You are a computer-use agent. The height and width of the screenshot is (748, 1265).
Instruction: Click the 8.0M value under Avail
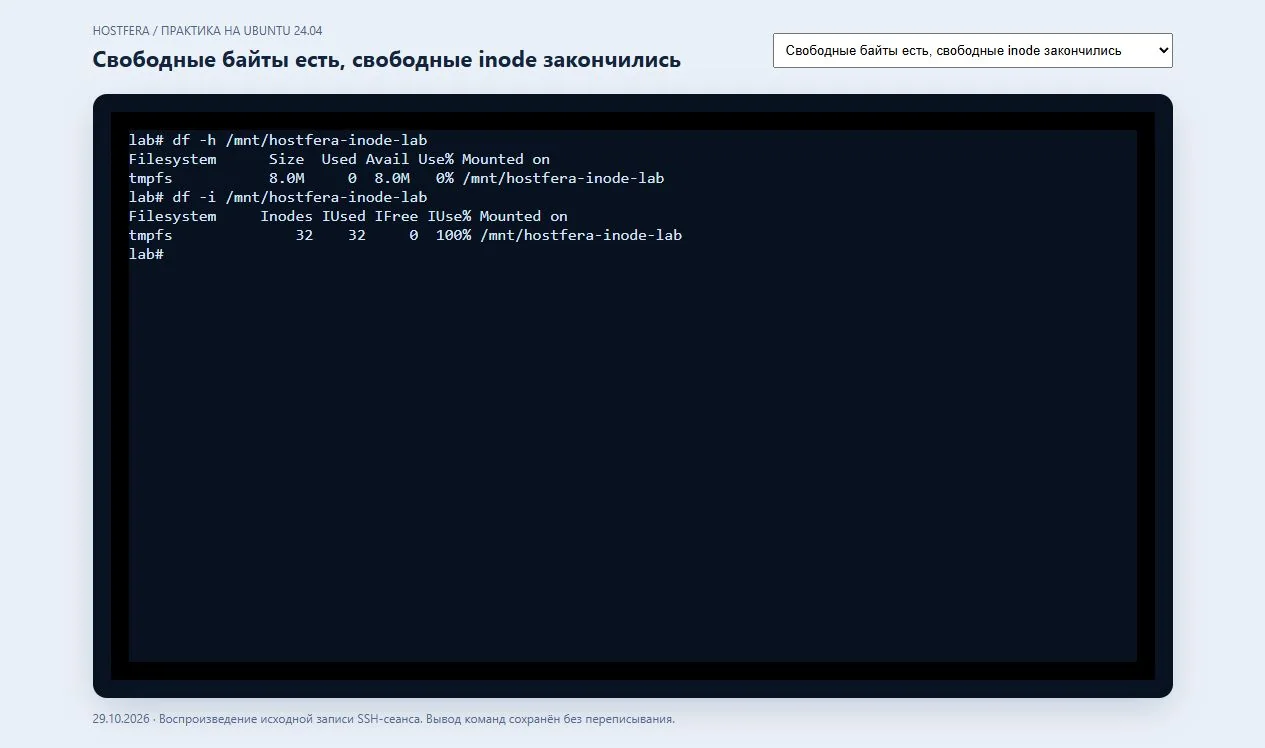(x=392, y=178)
